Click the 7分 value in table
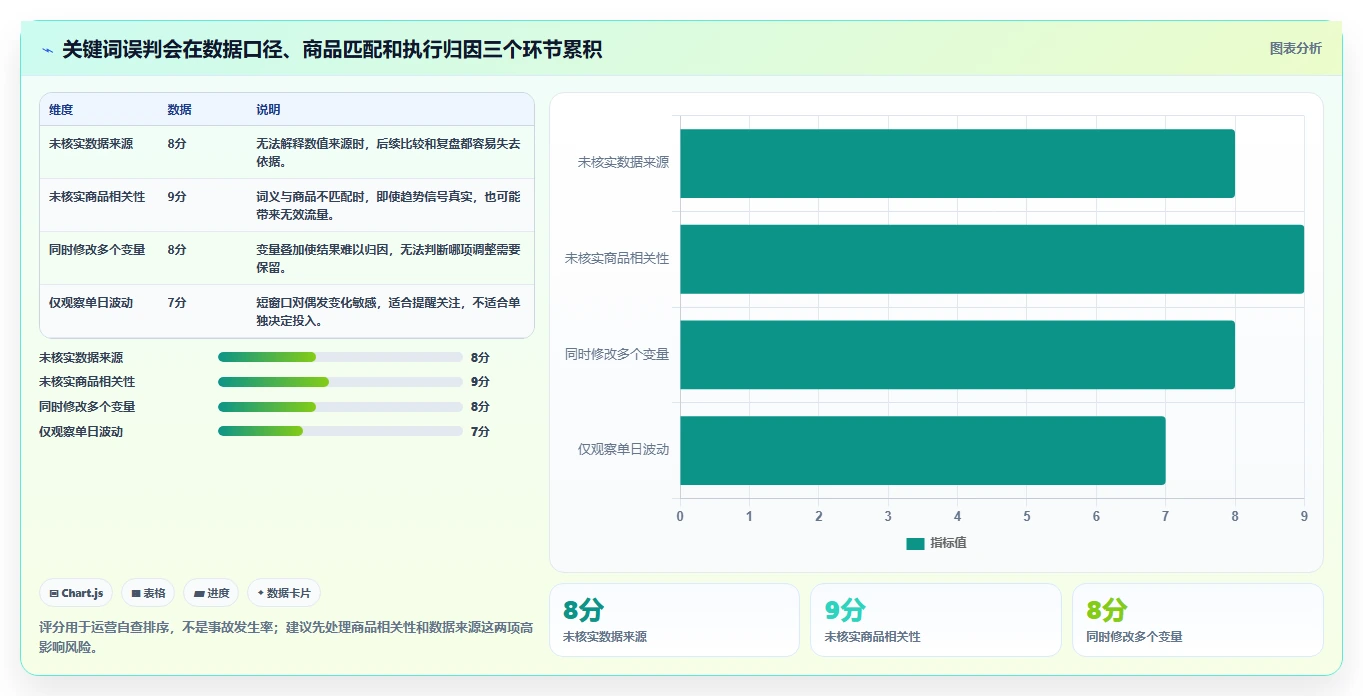The width and height of the screenshot is (1363, 696). click(x=177, y=303)
